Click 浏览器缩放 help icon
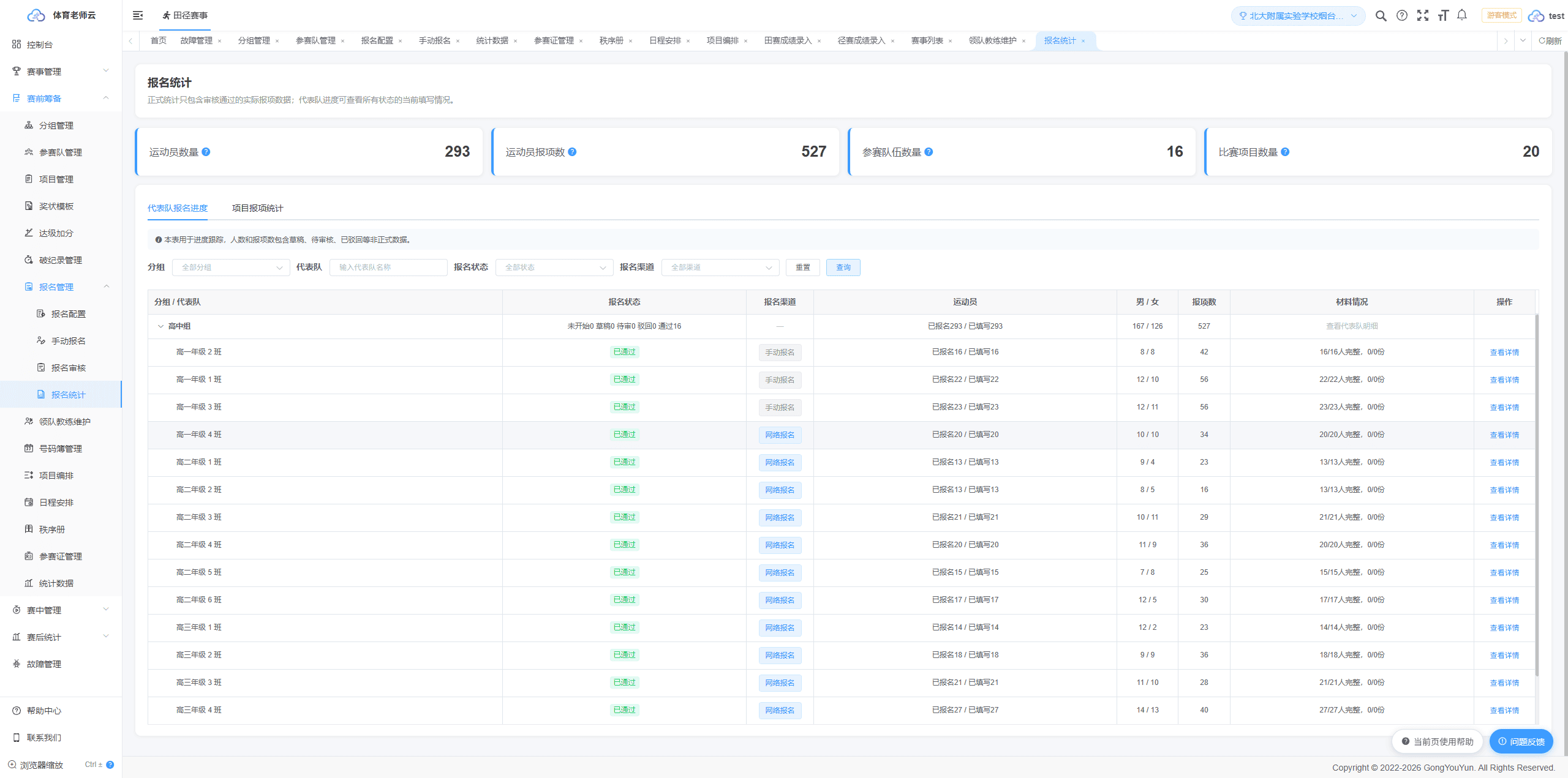The height and width of the screenshot is (778, 1568). click(x=110, y=765)
